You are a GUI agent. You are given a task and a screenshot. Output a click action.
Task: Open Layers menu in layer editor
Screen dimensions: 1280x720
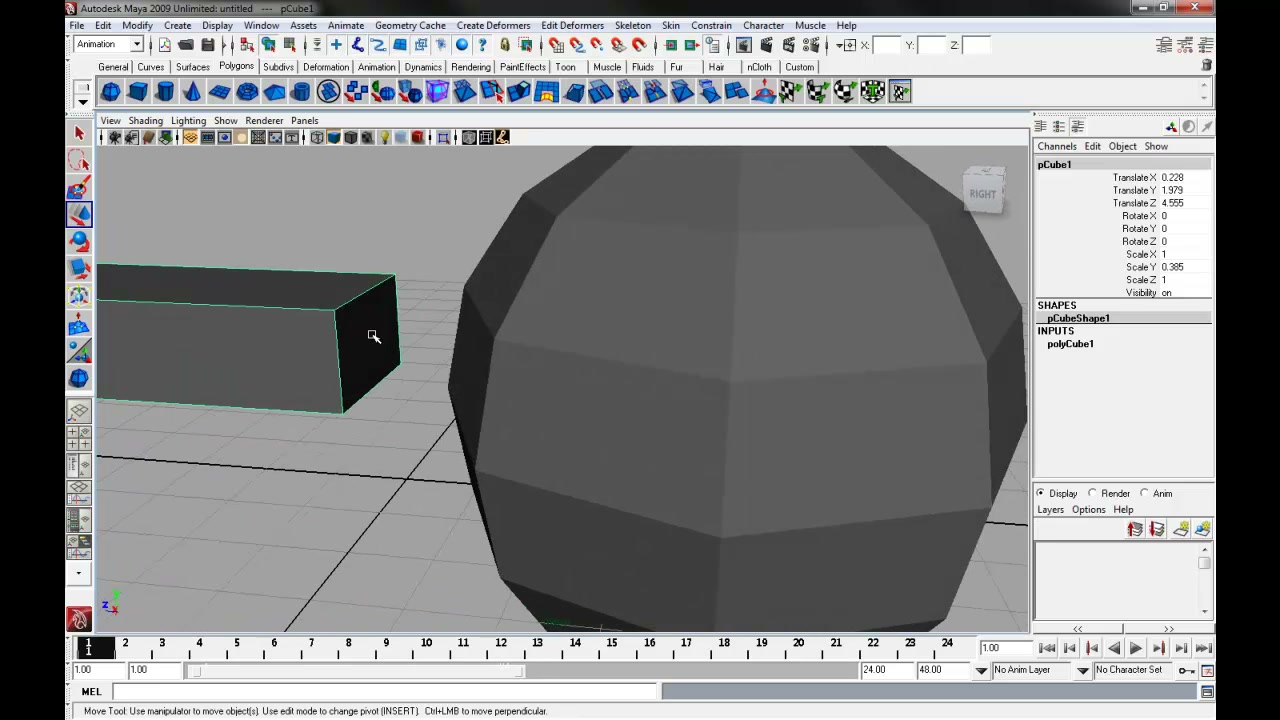[x=1050, y=509]
